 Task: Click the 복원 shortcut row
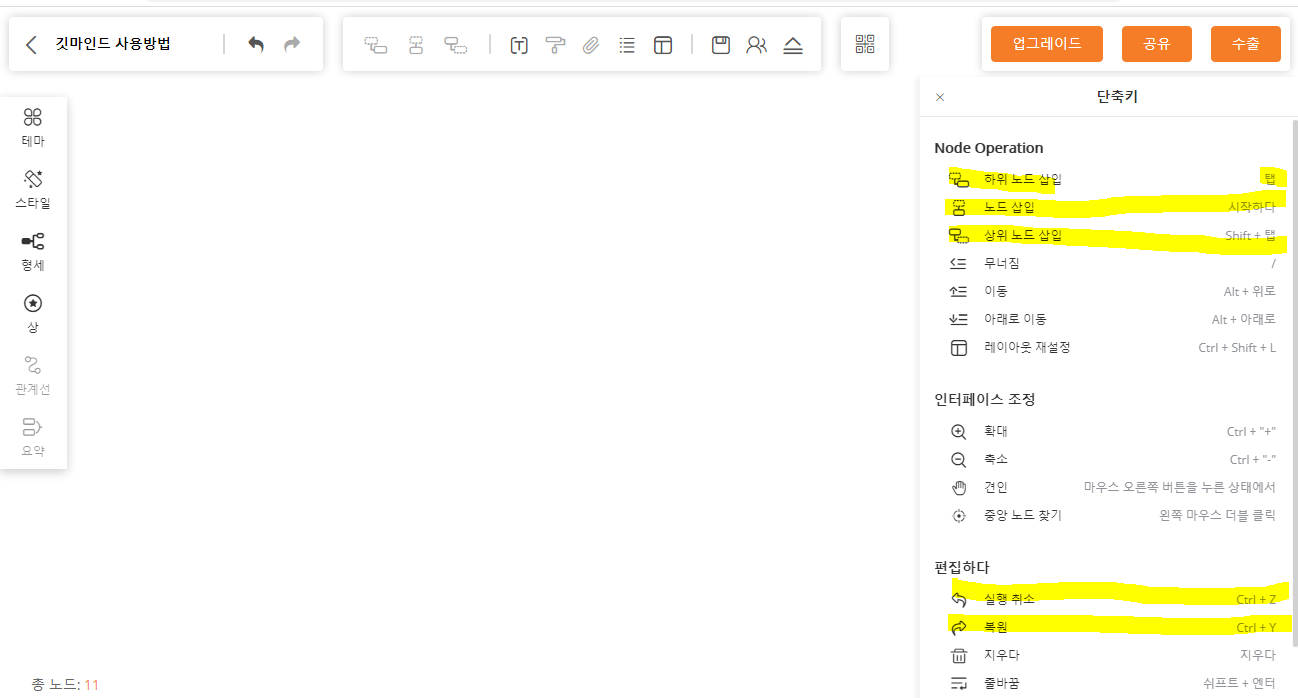tap(1113, 628)
